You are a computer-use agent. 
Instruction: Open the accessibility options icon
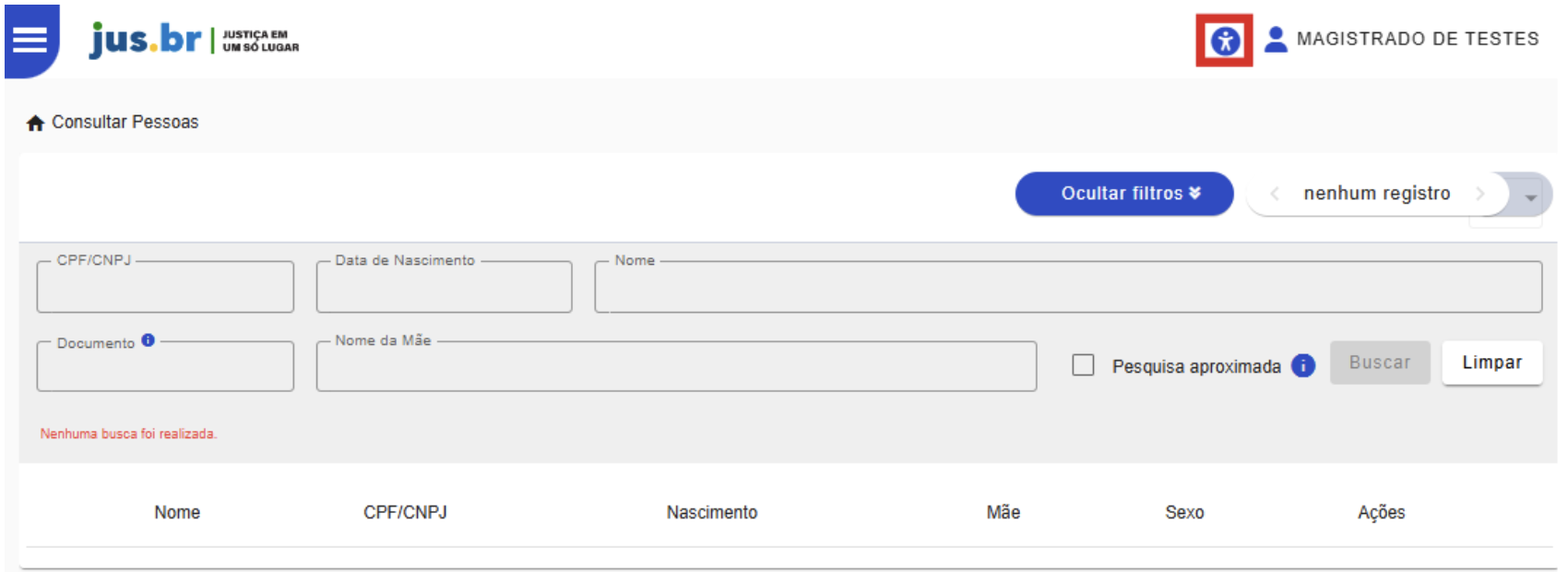pyautogui.click(x=1224, y=41)
